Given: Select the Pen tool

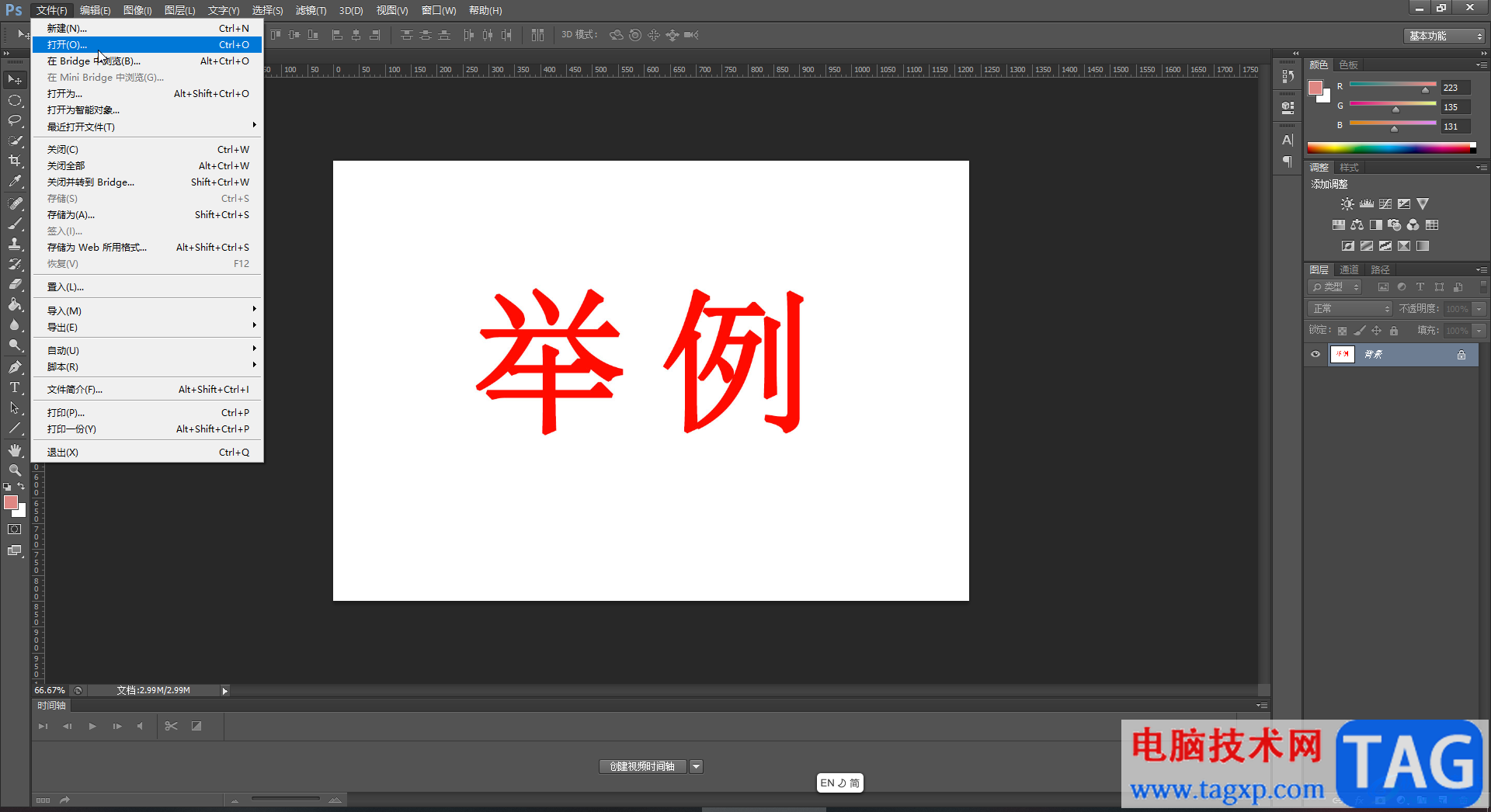Looking at the screenshot, I should tap(15, 367).
